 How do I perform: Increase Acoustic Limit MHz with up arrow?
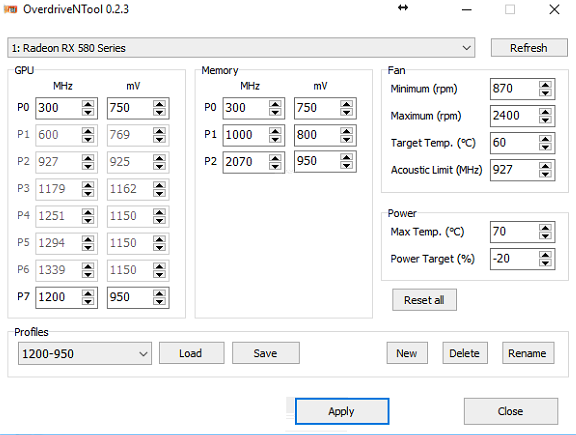[x=546, y=166]
